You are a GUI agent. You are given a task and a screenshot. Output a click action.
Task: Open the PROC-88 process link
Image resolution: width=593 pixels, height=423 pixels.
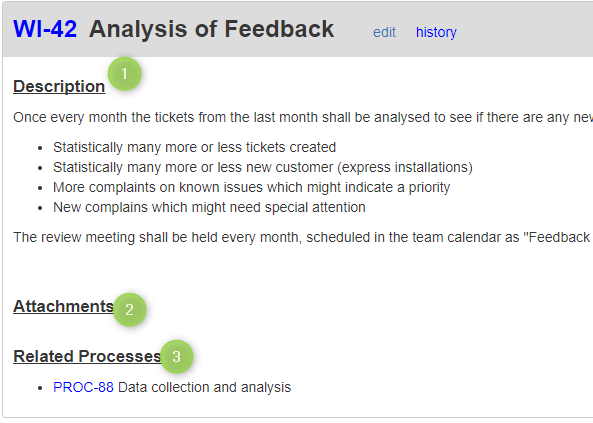coord(83,387)
